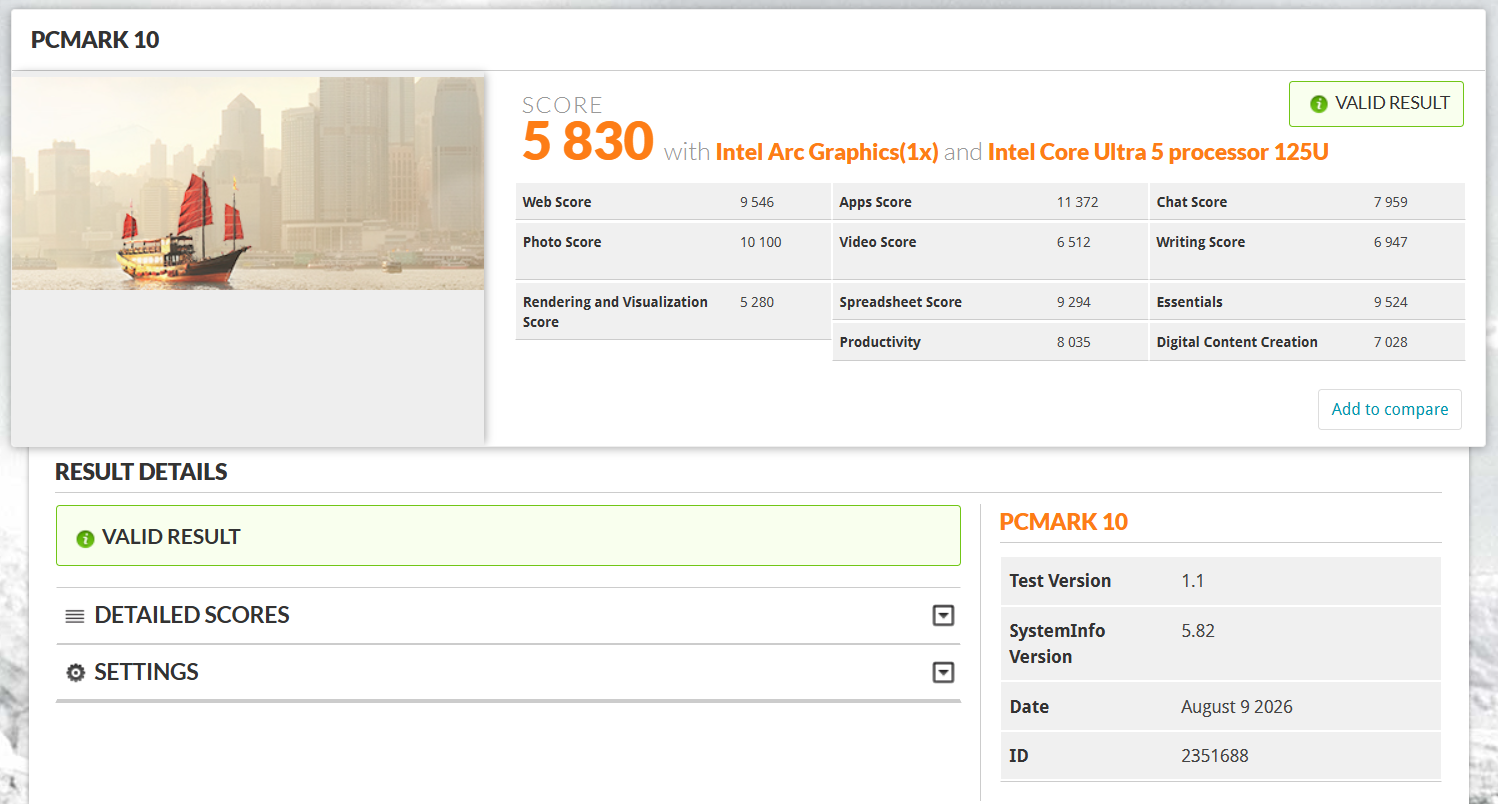Screen dimensions: 1498x804
Task: Open the Intel Arc Graphics(1x) link
Action: tap(827, 152)
